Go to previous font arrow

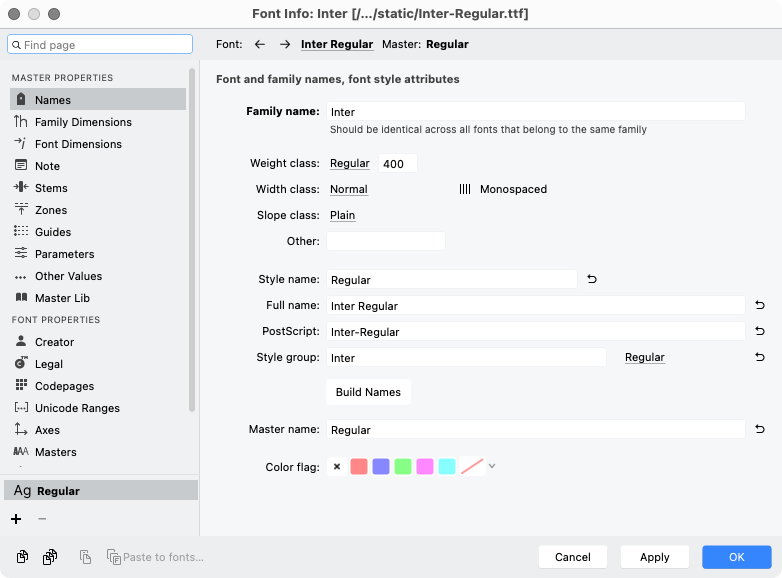tap(260, 44)
